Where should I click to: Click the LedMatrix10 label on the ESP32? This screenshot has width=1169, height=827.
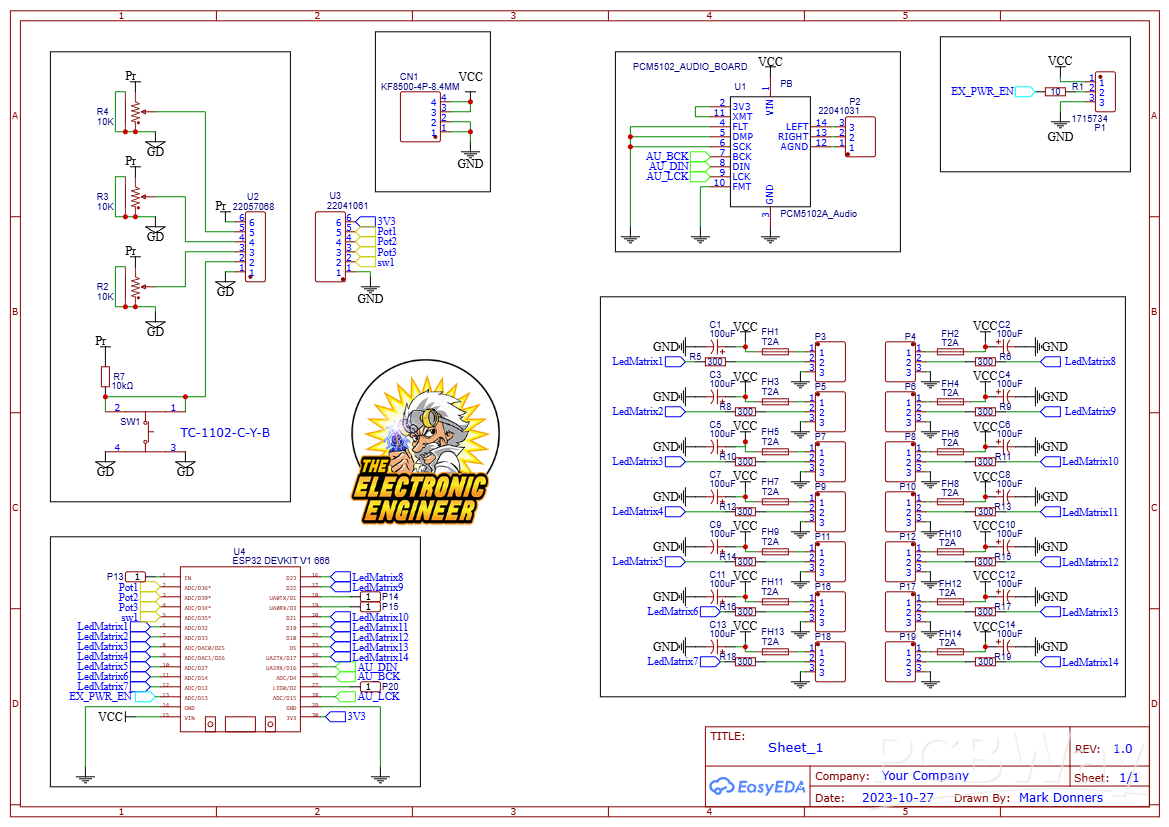pos(380,617)
